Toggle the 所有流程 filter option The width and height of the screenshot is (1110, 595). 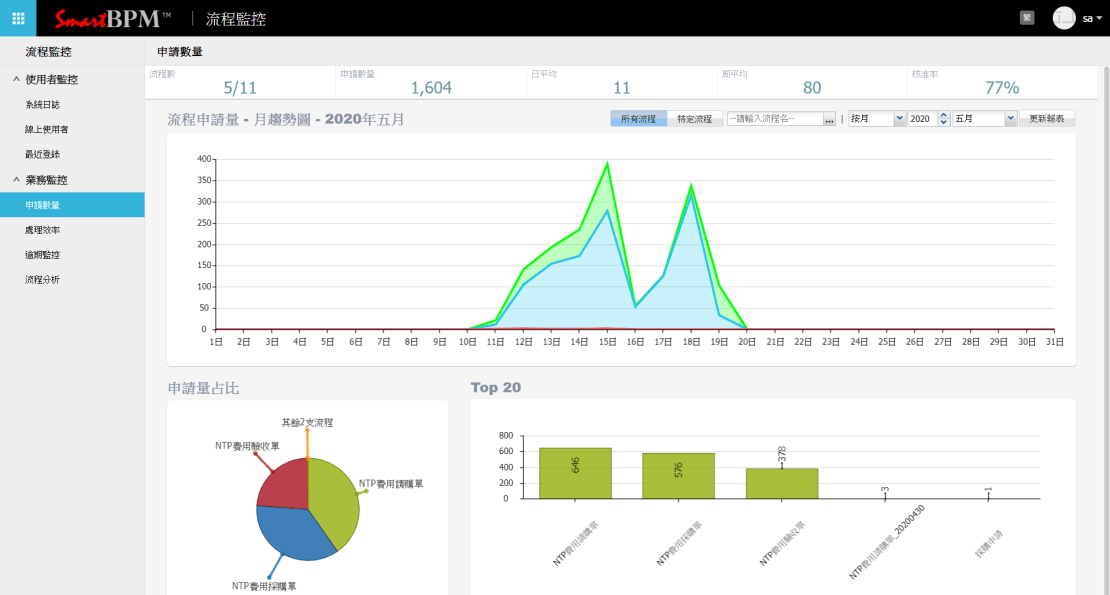(x=638, y=119)
